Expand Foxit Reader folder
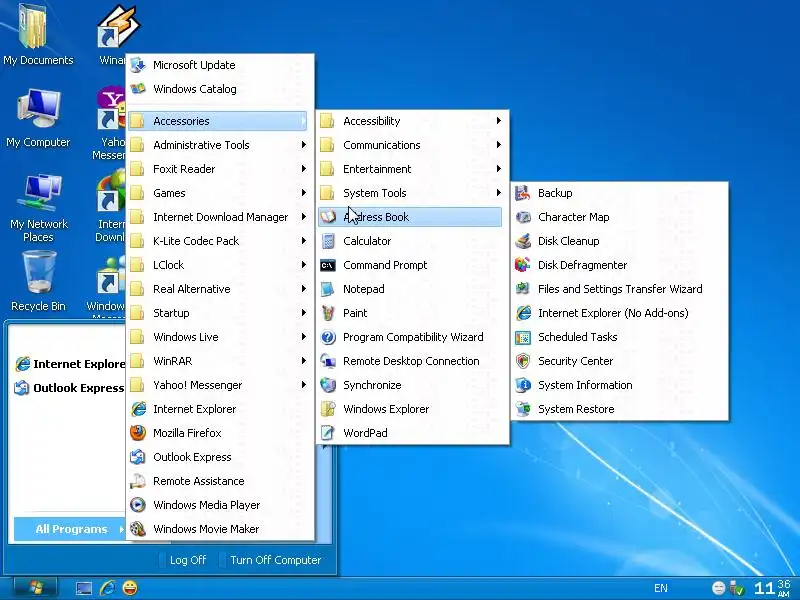 click(218, 169)
